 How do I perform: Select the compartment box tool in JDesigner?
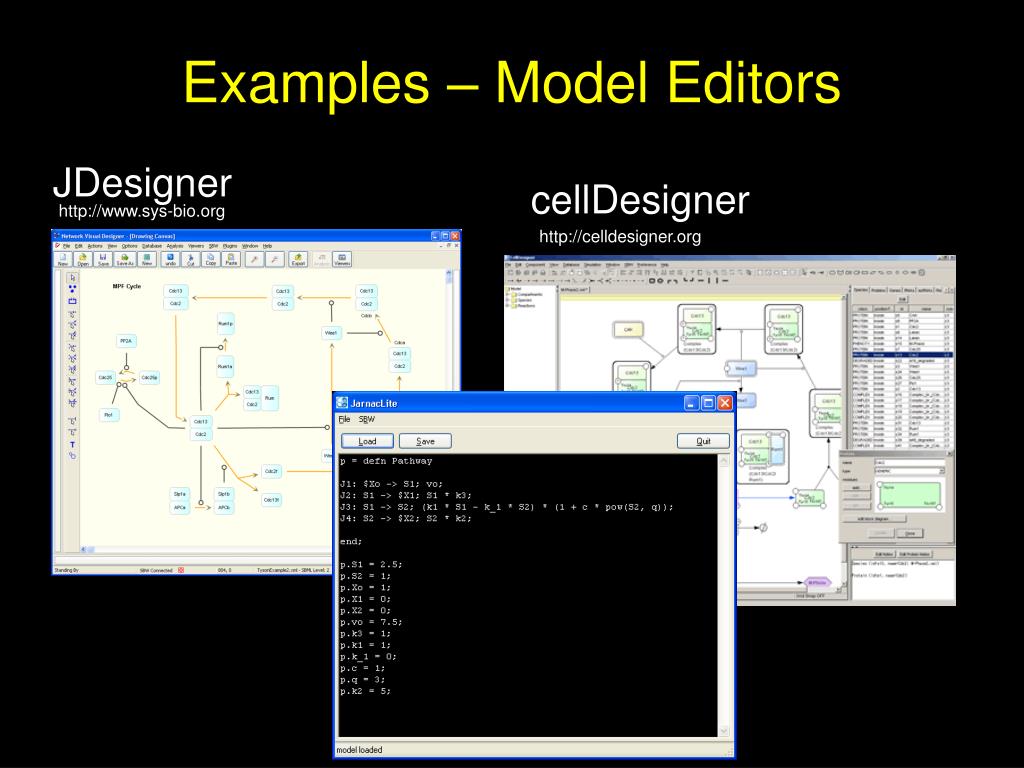click(x=72, y=301)
